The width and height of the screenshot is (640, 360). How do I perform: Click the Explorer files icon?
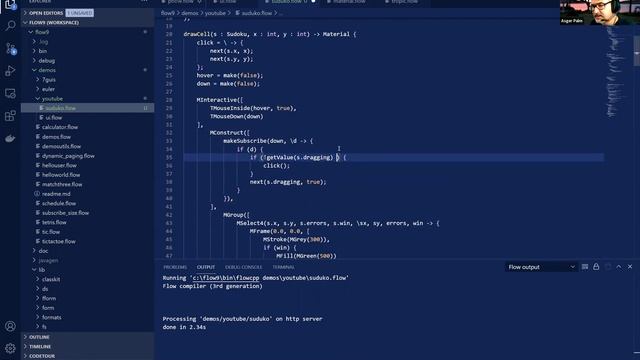10,4
